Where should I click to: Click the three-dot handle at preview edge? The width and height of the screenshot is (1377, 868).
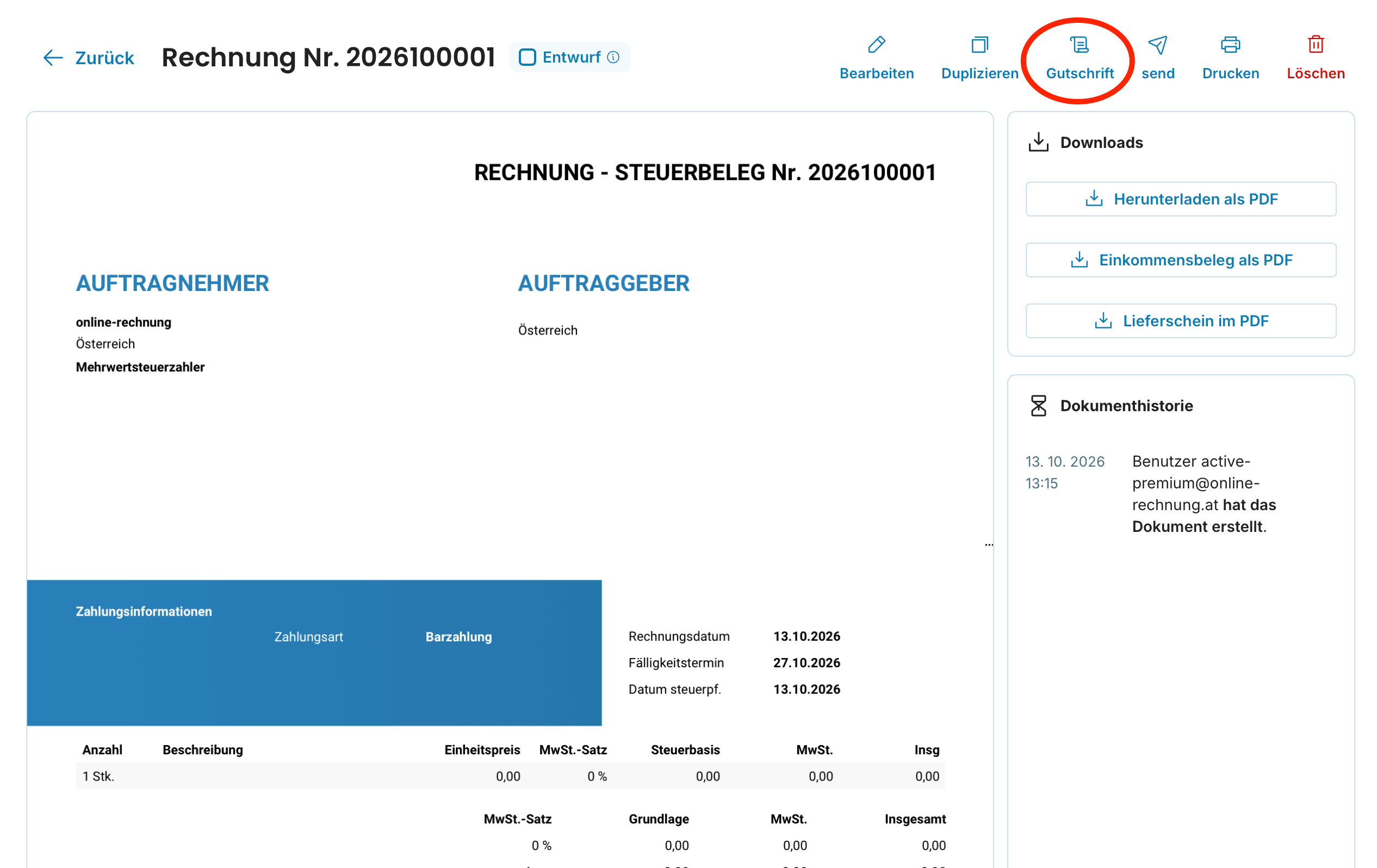pyautogui.click(x=989, y=545)
